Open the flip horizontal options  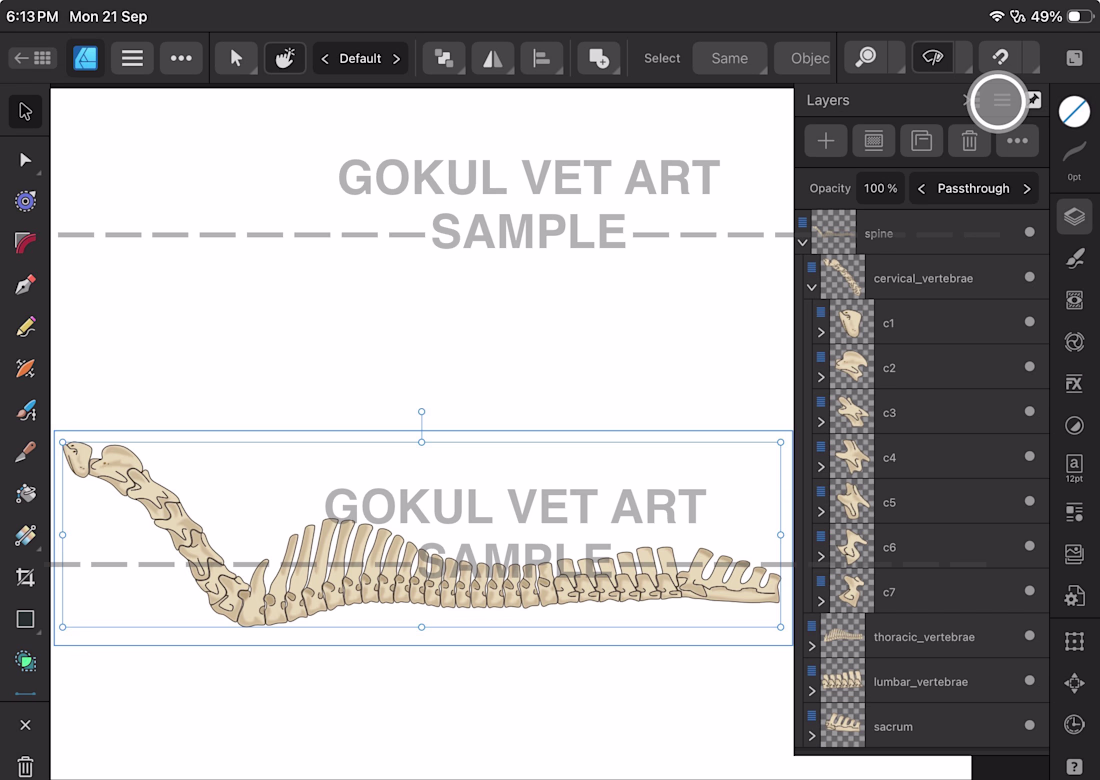click(492, 58)
